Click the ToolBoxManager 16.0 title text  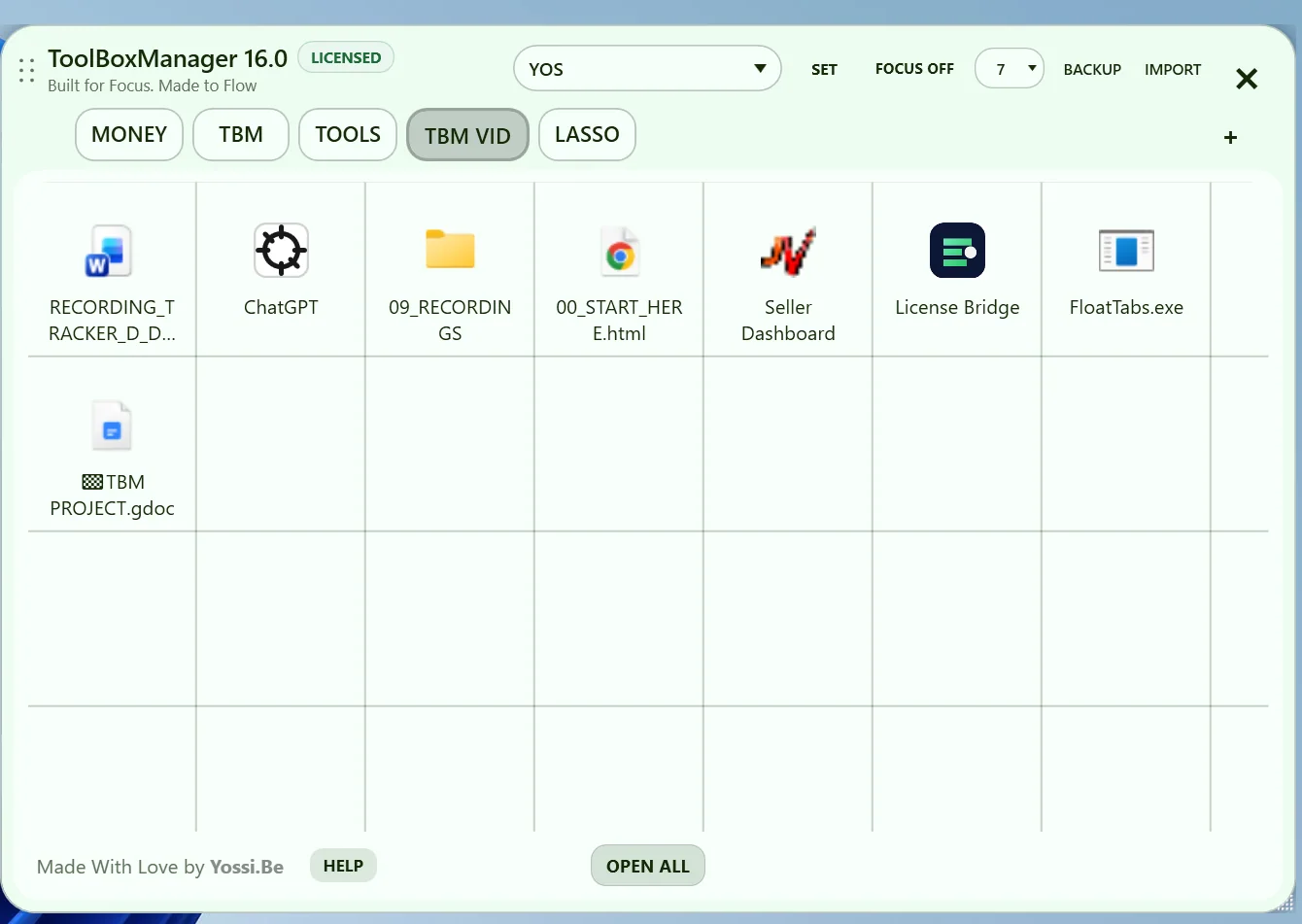(x=167, y=58)
